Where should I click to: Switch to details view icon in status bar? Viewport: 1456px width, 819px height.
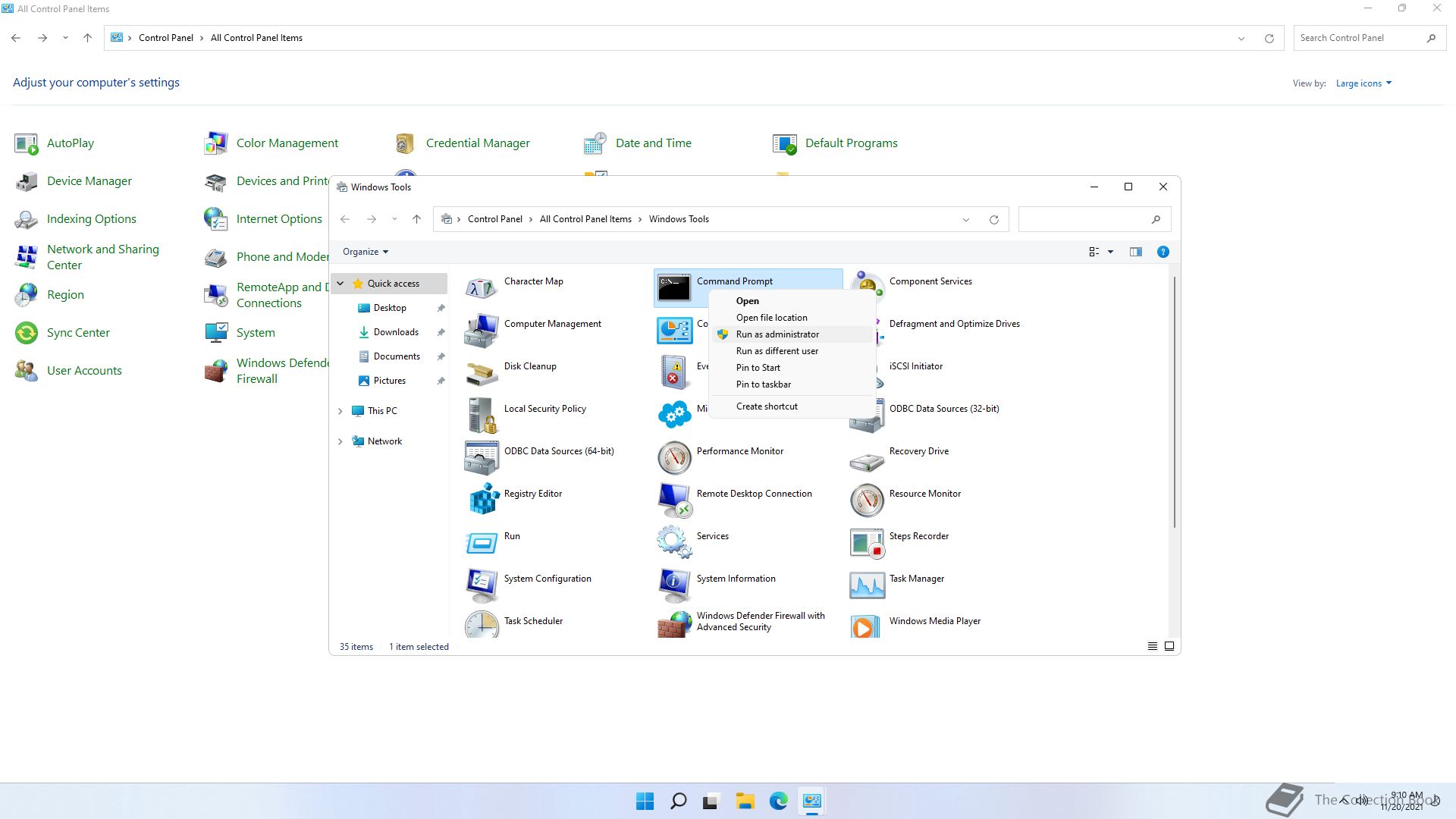pos(1152,646)
